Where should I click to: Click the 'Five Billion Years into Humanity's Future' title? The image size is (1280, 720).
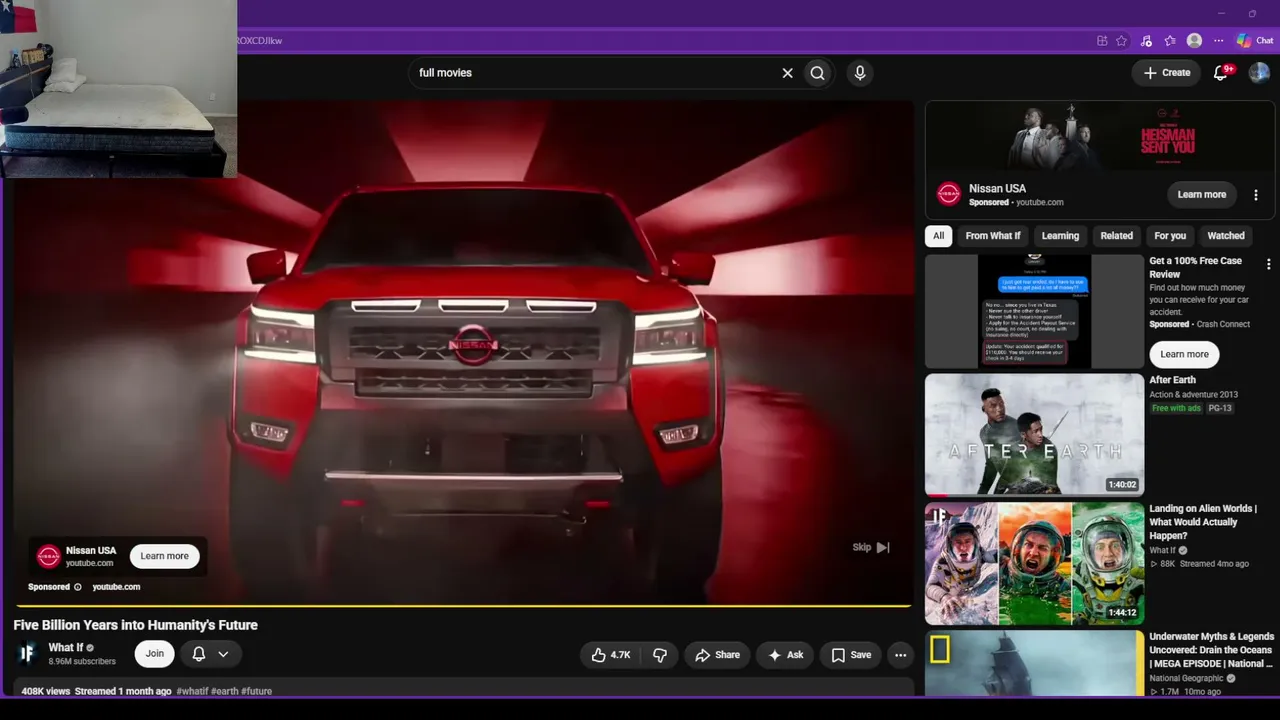pos(136,625)
